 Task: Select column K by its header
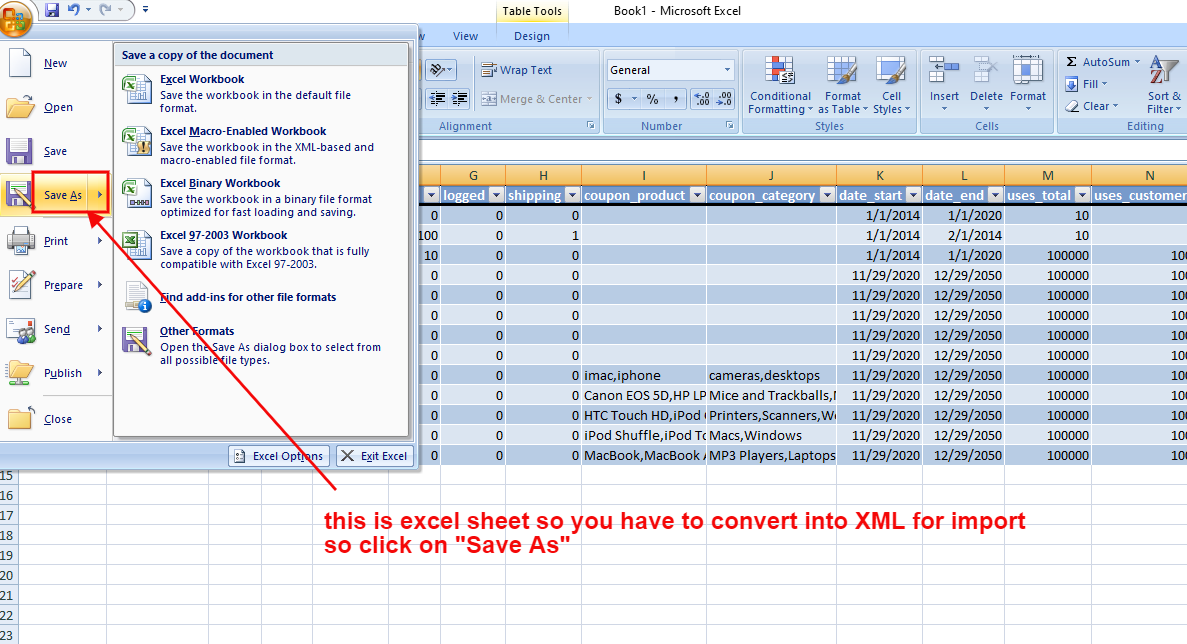880,176
